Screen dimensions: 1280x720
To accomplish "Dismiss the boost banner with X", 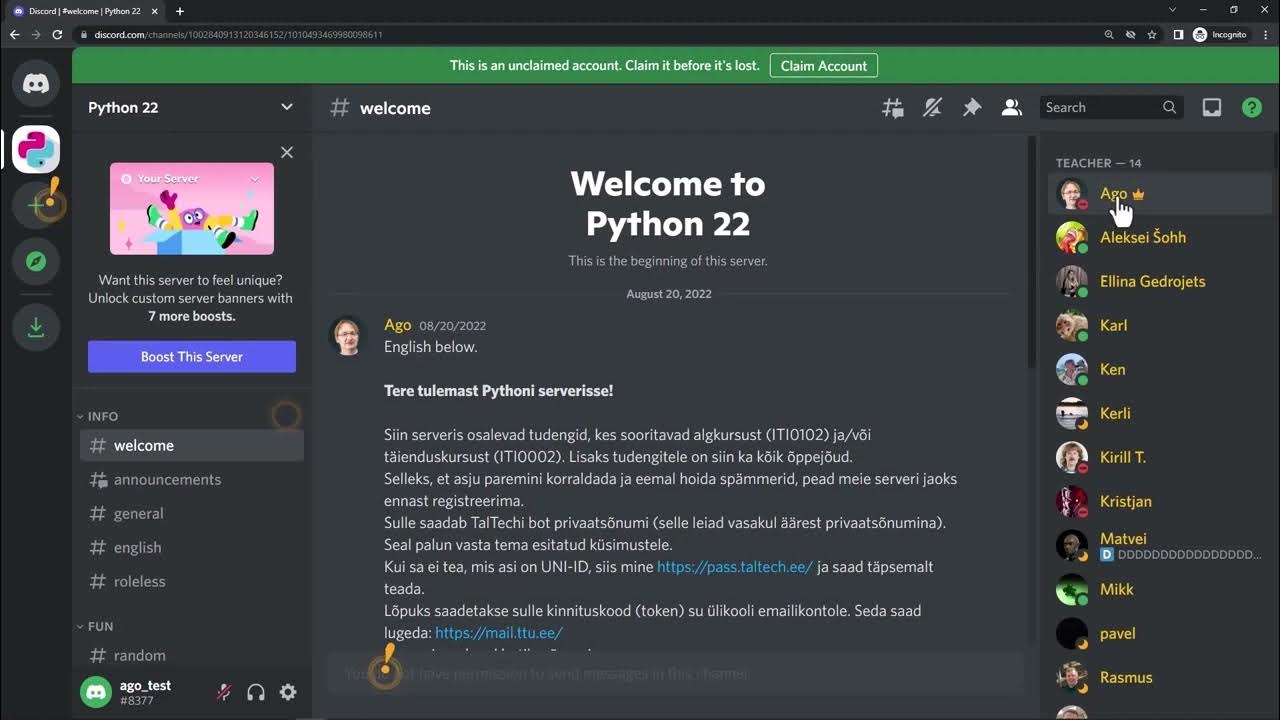I will [x=287, y=152].
